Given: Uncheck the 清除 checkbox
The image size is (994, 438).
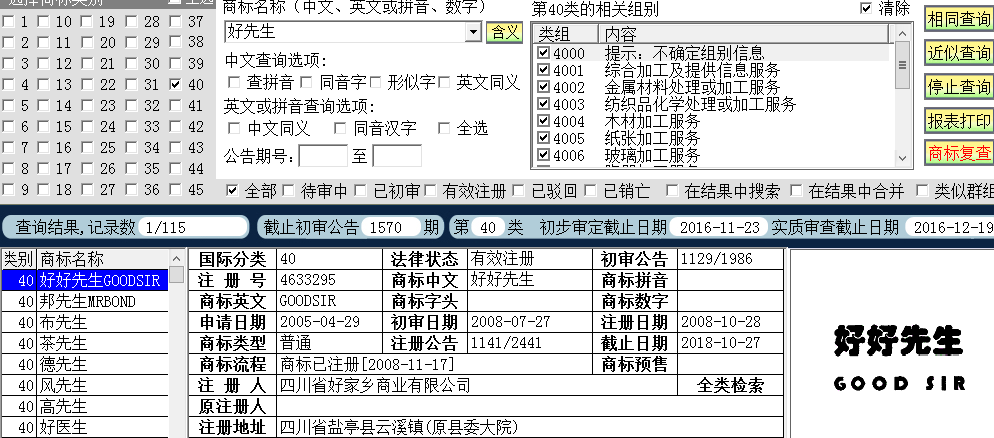Looking at the screenshot, I should pyautogui.click(x=866, y=8).
